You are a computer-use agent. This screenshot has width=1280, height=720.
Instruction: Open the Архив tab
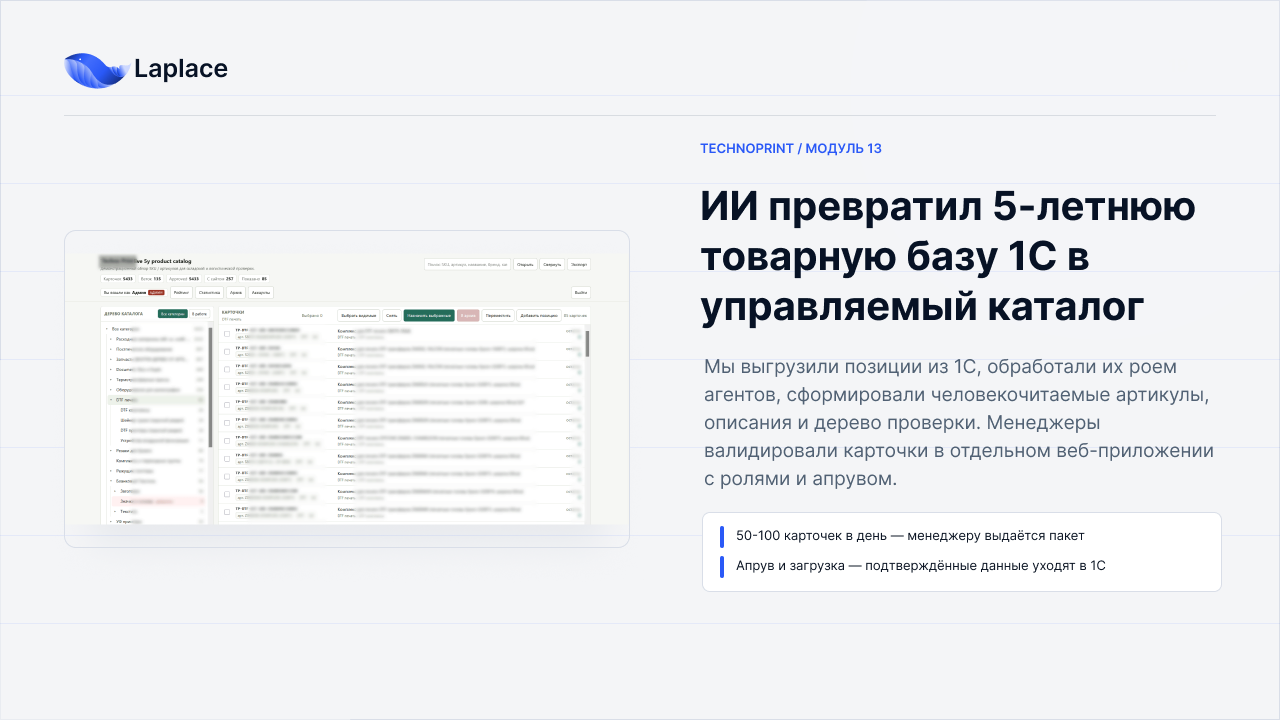[x=236, y=292]
